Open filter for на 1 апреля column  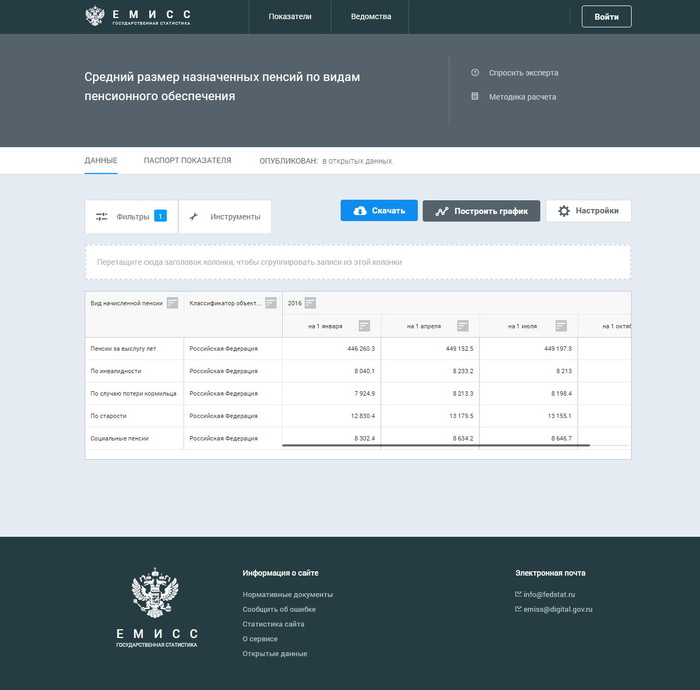pos(462,326)
